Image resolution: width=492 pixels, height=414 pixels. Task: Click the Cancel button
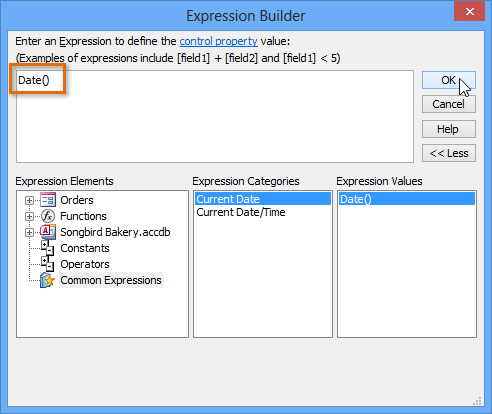(x=449, y=104)
